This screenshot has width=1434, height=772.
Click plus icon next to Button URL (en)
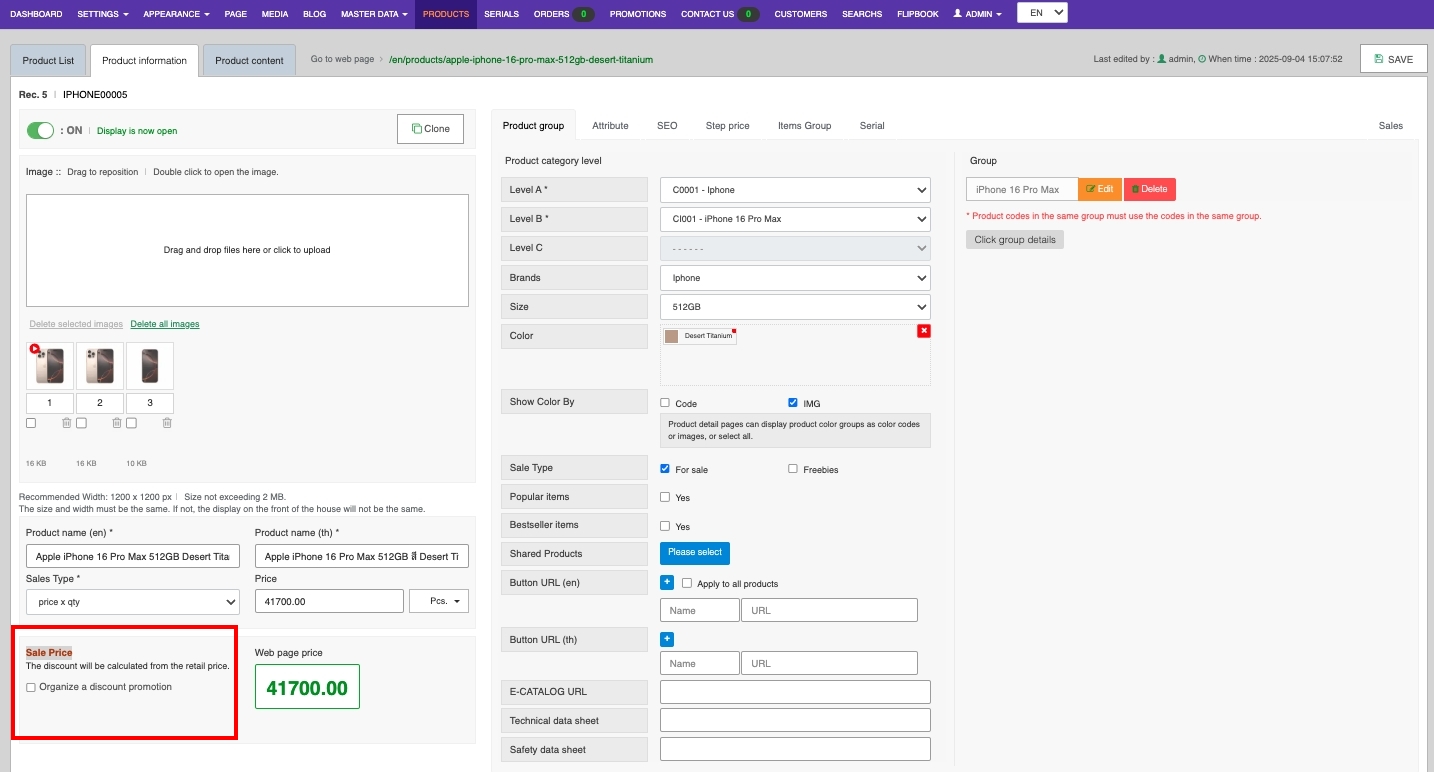(667, 582)
